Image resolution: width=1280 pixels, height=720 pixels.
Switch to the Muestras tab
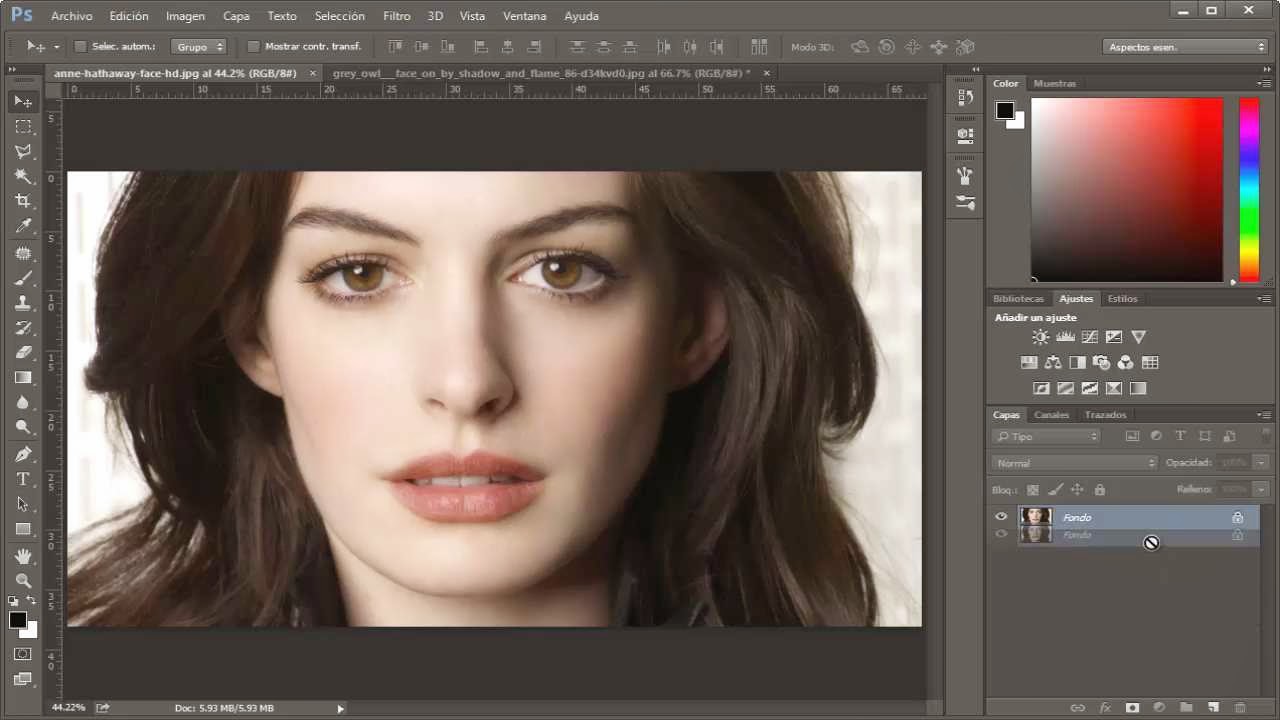tap(1055, 83)
